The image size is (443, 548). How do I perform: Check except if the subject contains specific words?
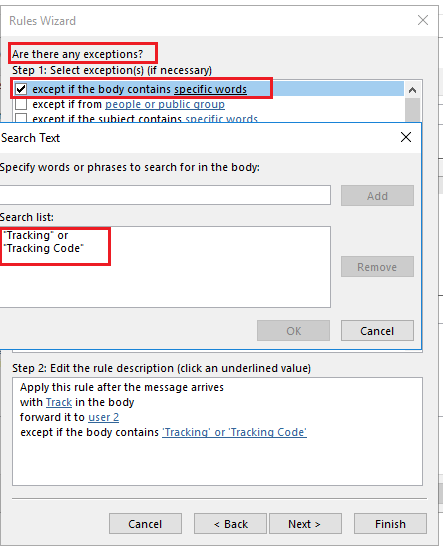pos(21,118)
